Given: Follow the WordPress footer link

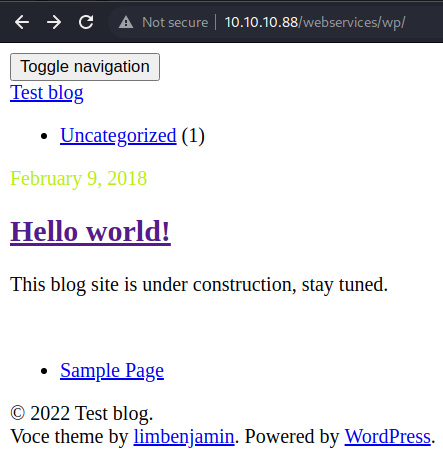Looking at the screenshot, I should click(388, 436).
